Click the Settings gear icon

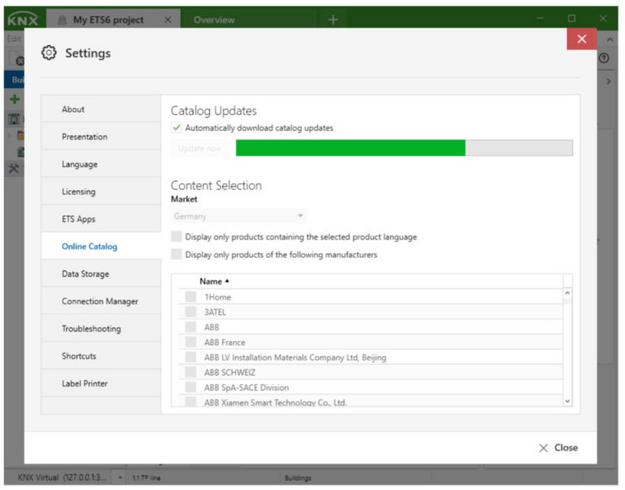(x=48, y=53)
